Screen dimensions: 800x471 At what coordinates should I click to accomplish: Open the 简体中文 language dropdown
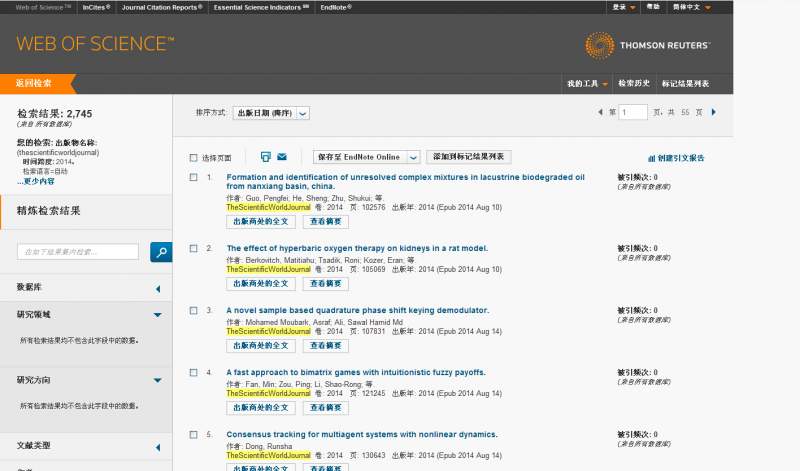691,7
